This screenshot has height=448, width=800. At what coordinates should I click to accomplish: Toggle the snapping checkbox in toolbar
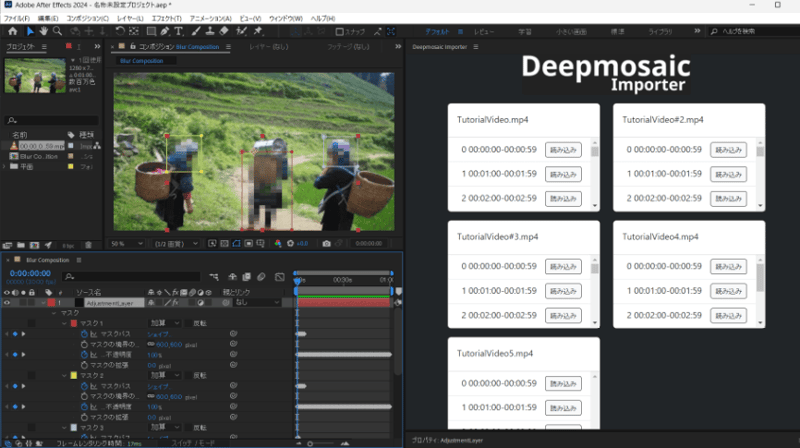339,32
